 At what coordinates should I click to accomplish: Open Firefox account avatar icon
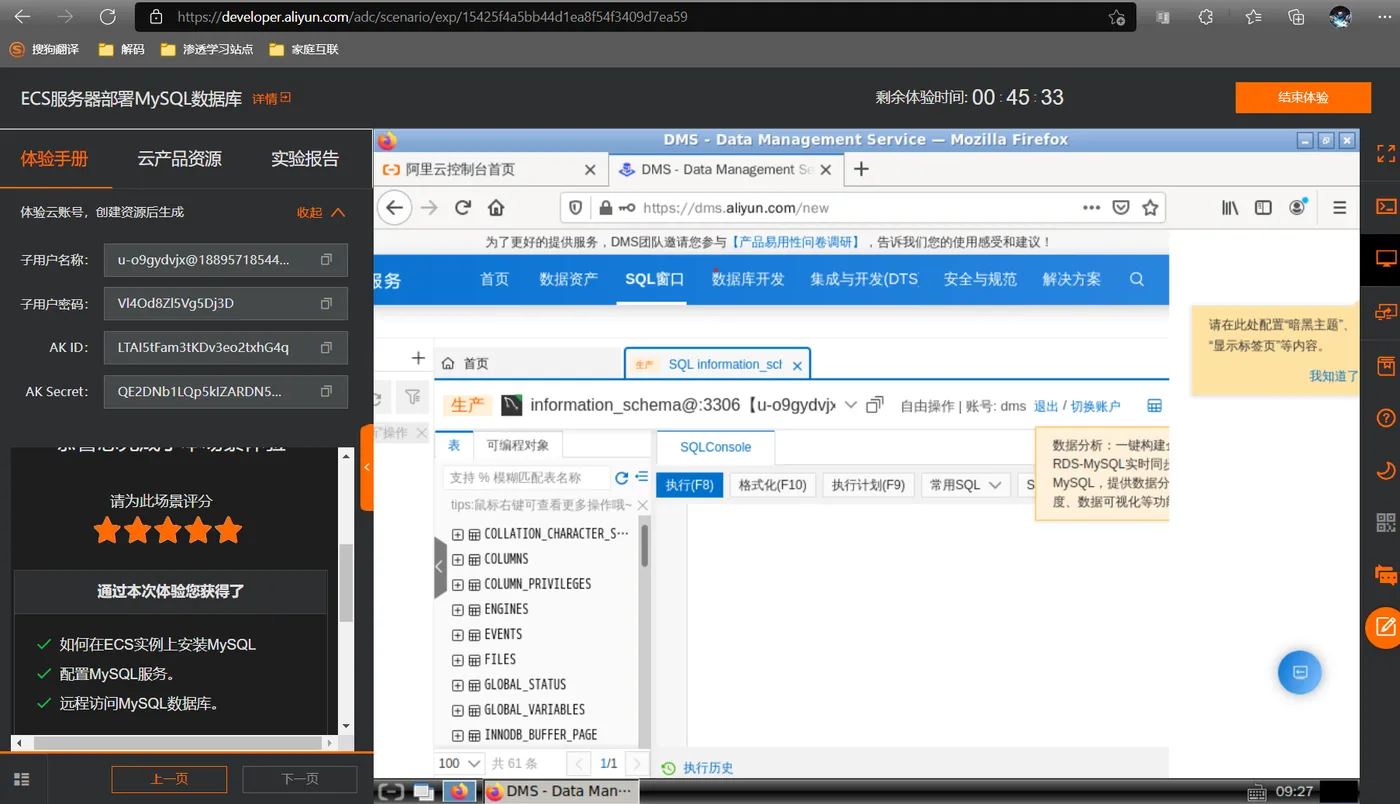pos(1297,207)
